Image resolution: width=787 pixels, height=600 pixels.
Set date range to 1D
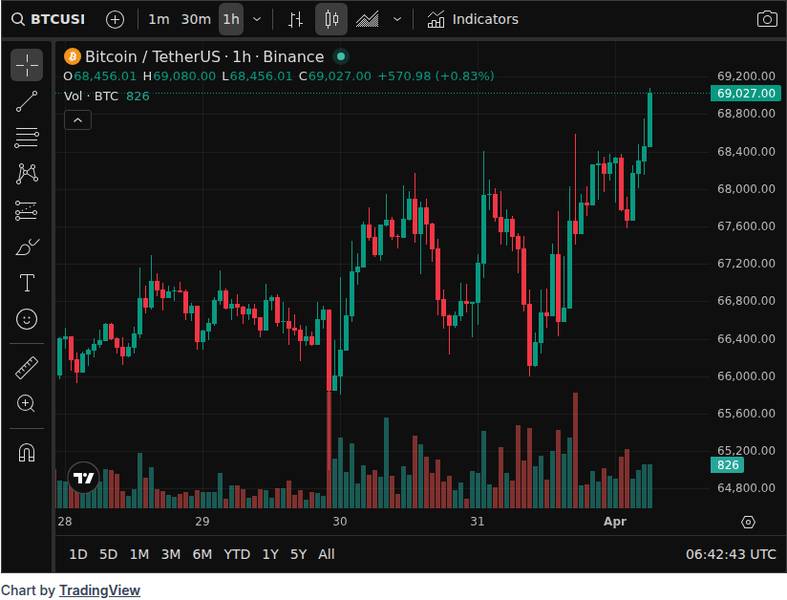click(x=78, y=554)
